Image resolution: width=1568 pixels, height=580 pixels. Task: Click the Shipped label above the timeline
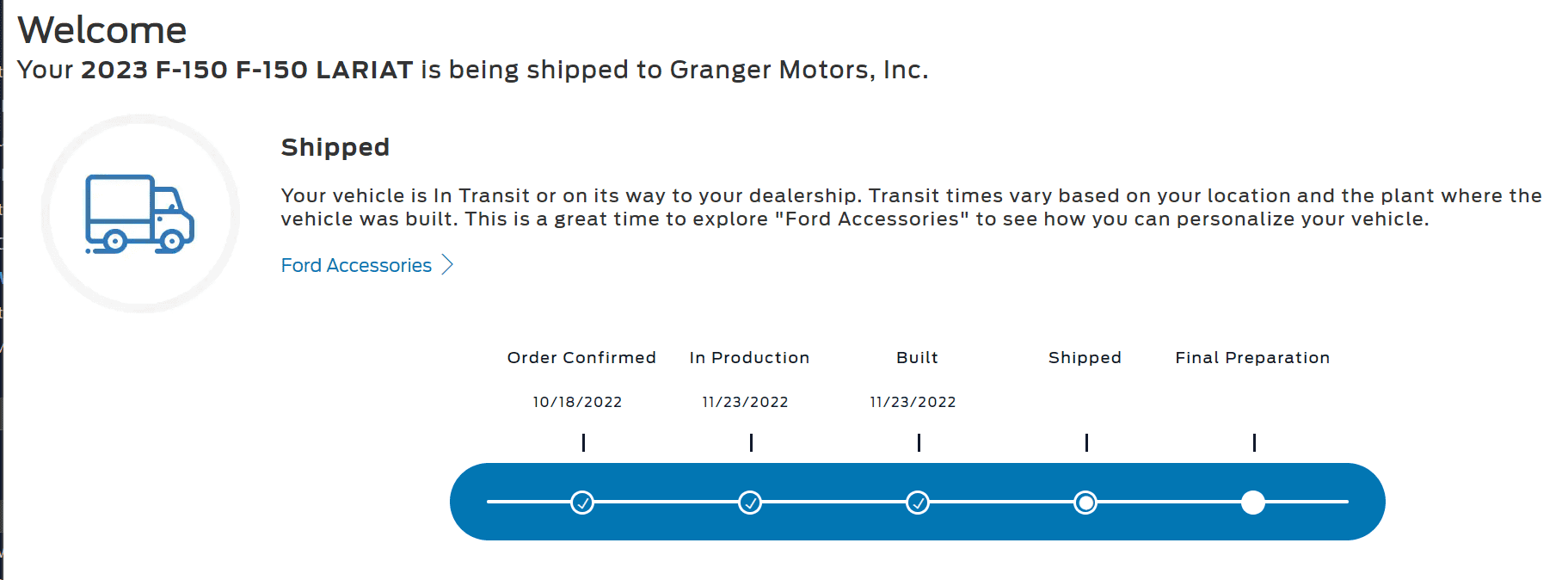[1085, 358]
